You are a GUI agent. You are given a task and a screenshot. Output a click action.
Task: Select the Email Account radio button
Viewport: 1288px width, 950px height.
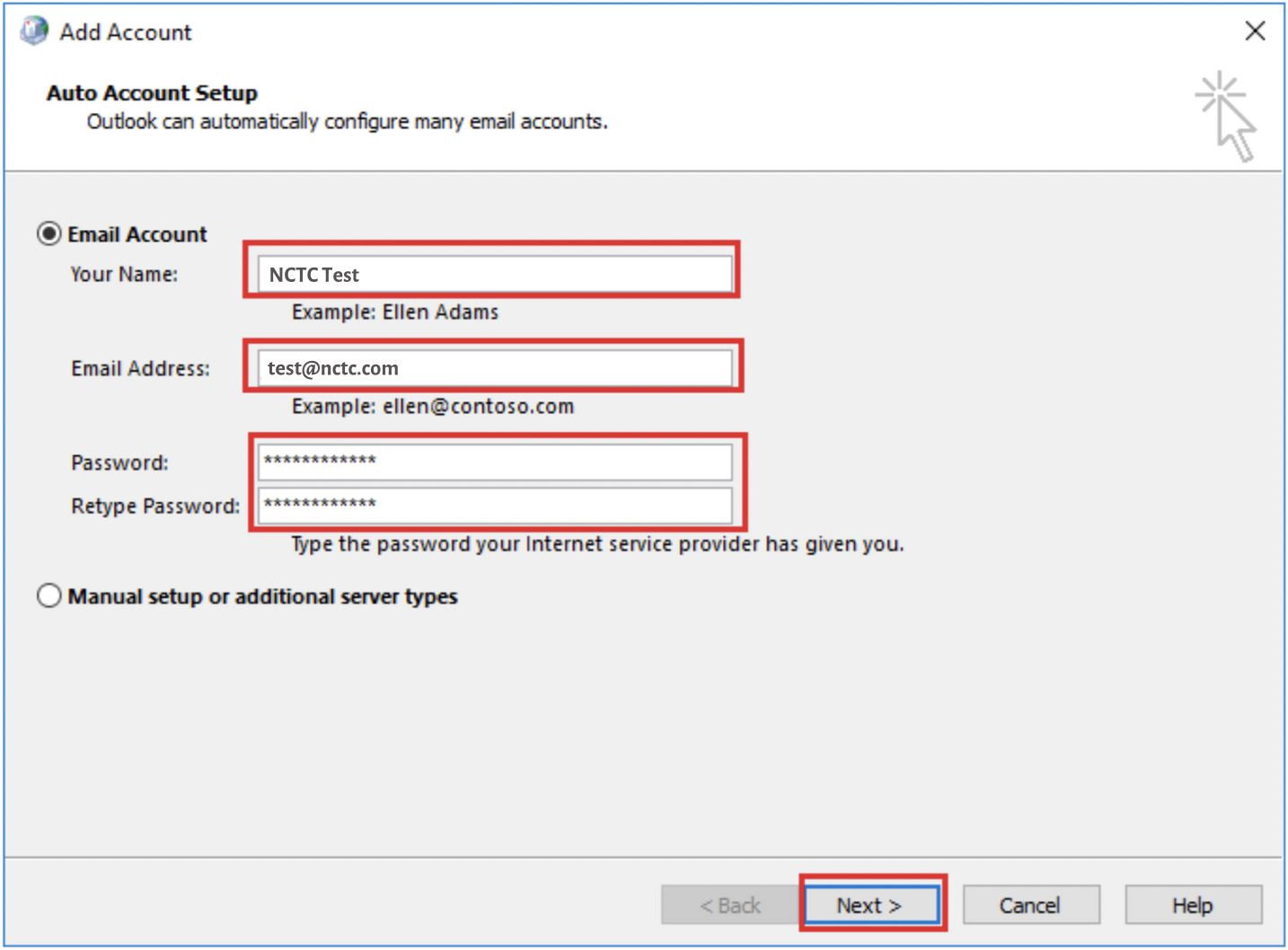click(49, 233)
